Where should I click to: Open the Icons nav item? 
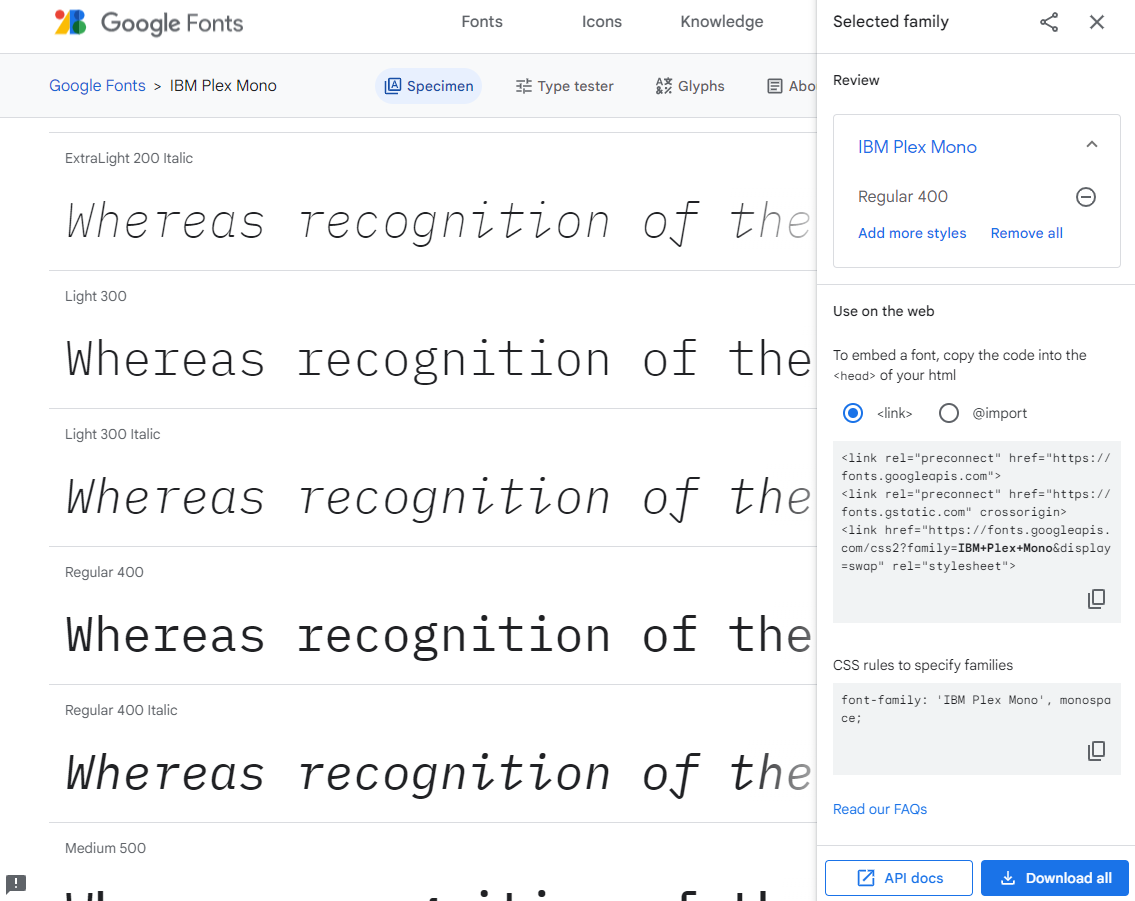602,22
